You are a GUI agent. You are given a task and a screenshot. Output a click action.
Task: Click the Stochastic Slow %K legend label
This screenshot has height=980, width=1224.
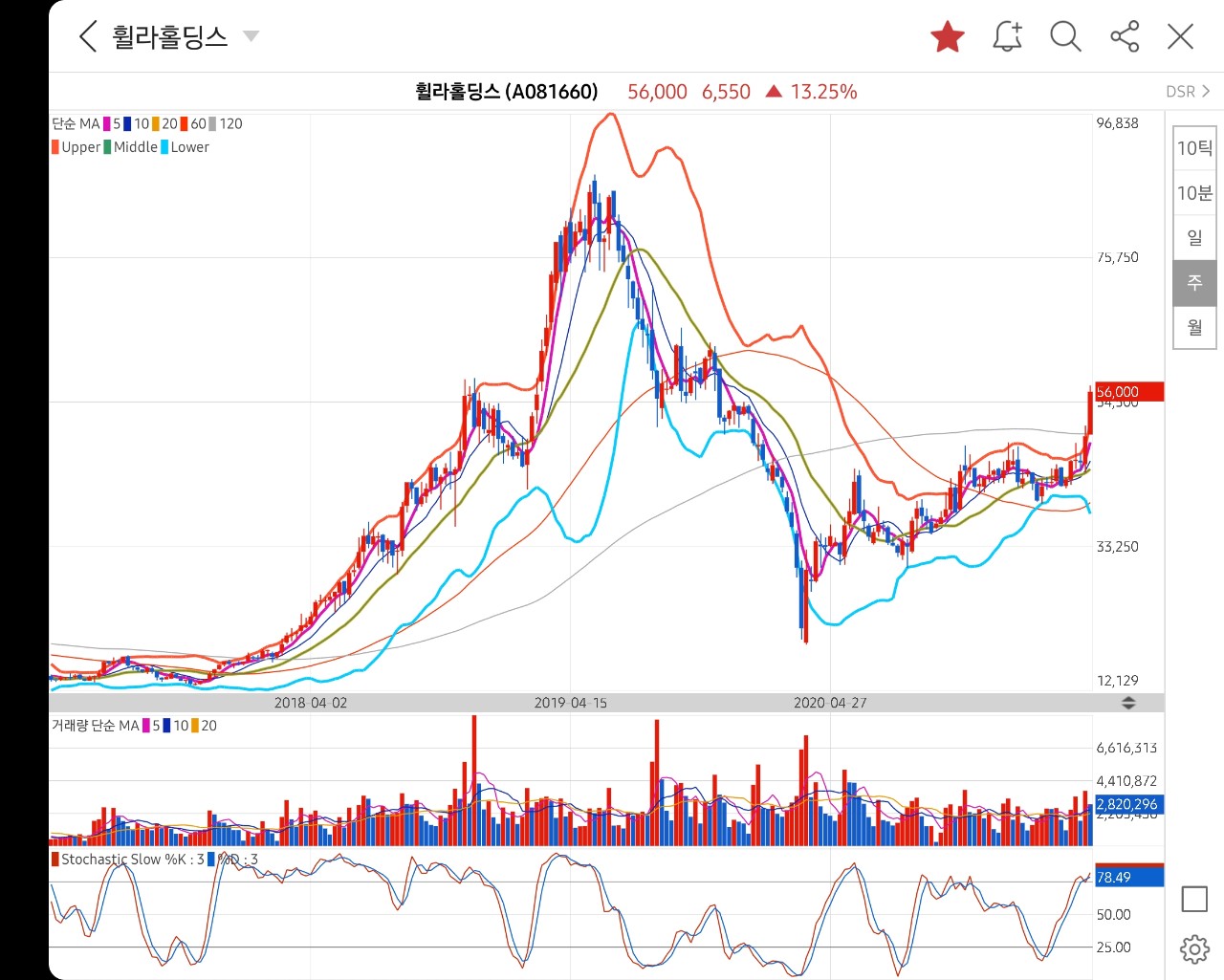point(132,860)
